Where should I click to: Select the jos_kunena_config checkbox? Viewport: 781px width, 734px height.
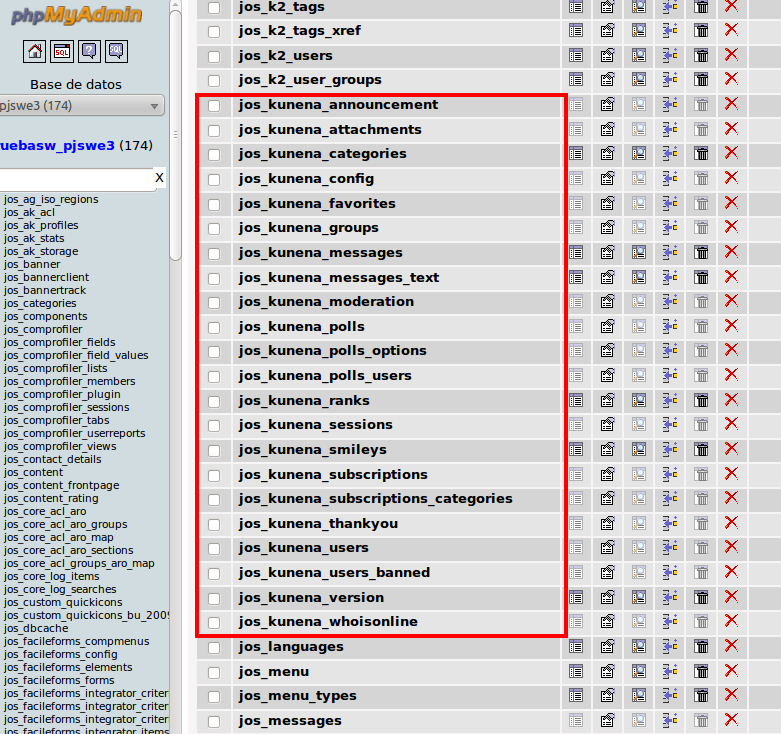coord(214,180)
